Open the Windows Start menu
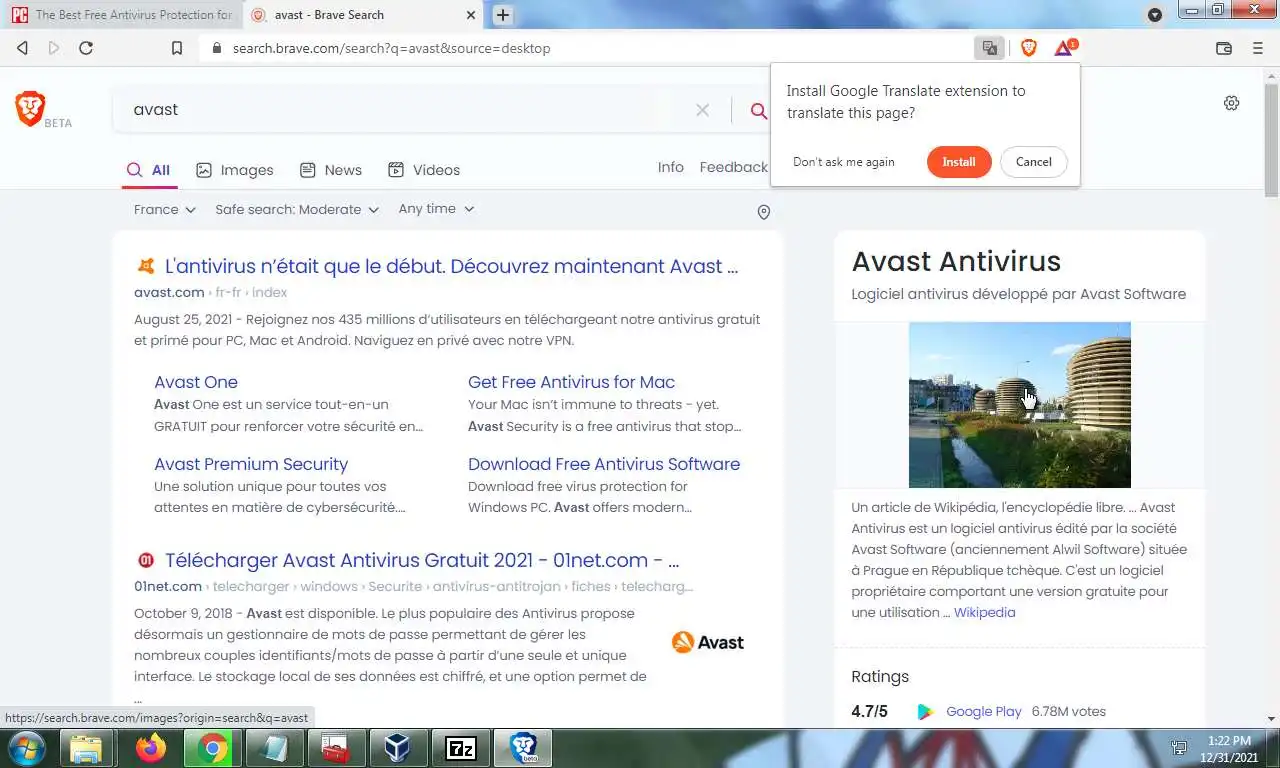The height and width of the screenshot is (768, 1280). (27, 748)
